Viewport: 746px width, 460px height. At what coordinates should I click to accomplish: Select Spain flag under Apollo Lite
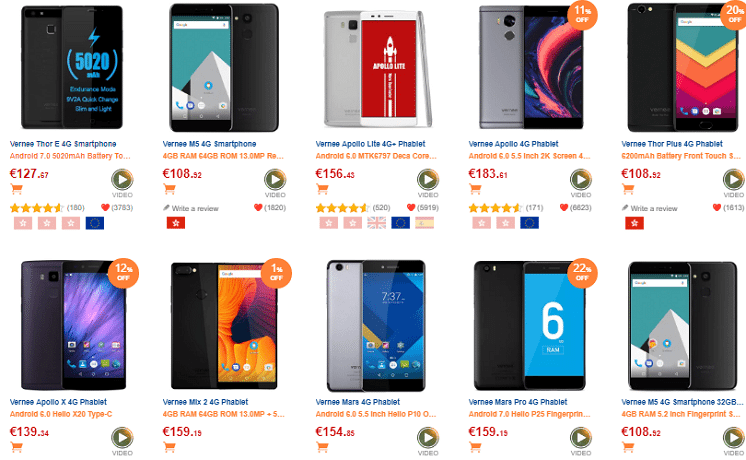click(424, 223)
